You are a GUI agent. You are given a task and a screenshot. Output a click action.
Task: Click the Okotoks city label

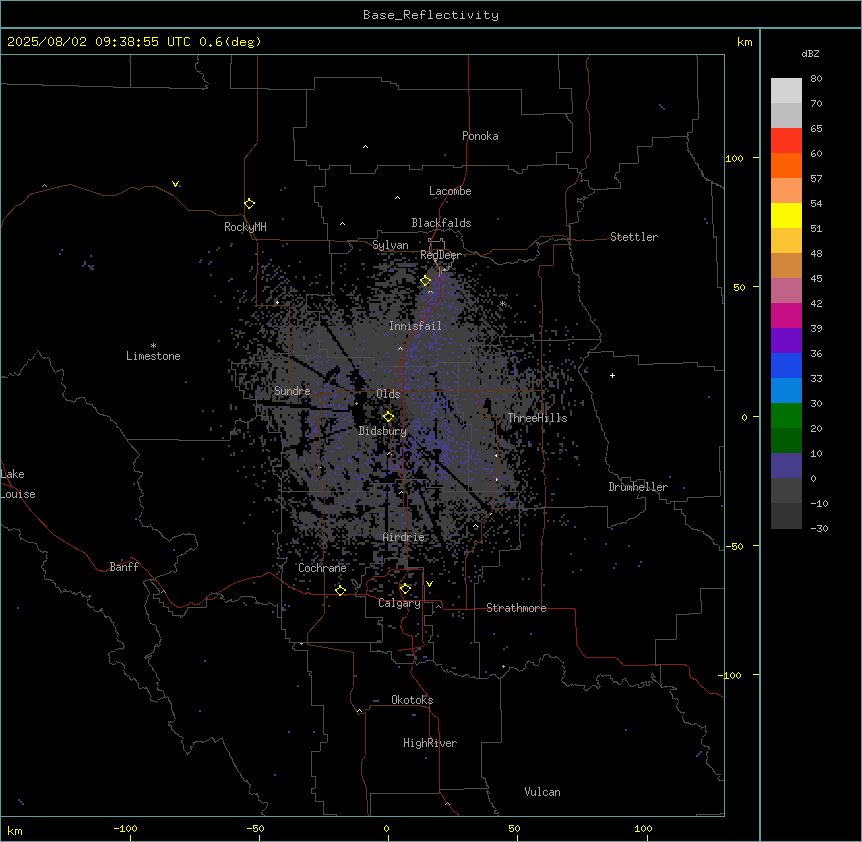[412, 700]
